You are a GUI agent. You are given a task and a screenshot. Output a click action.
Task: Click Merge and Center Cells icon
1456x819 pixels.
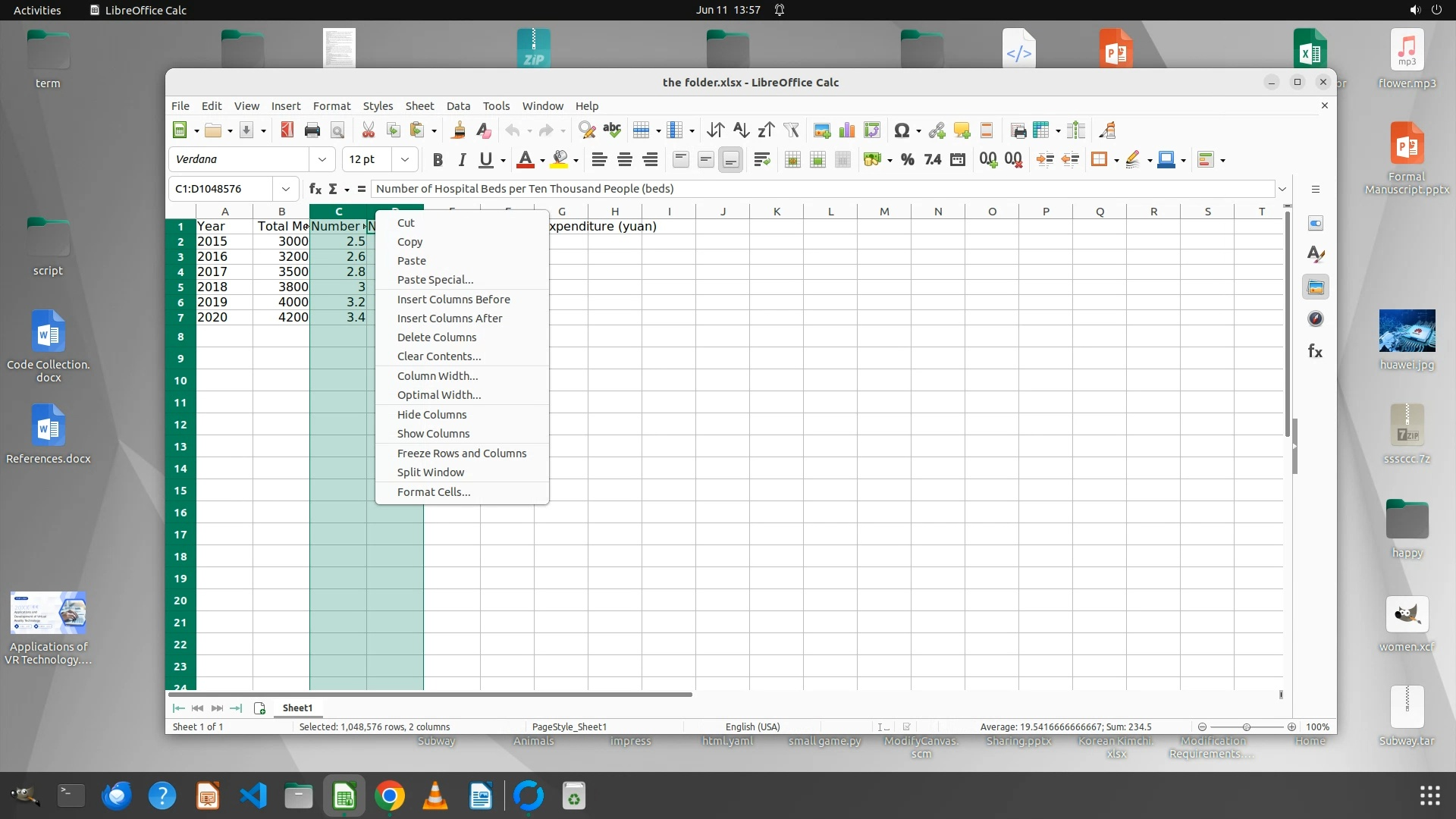(x=792, y=159)
